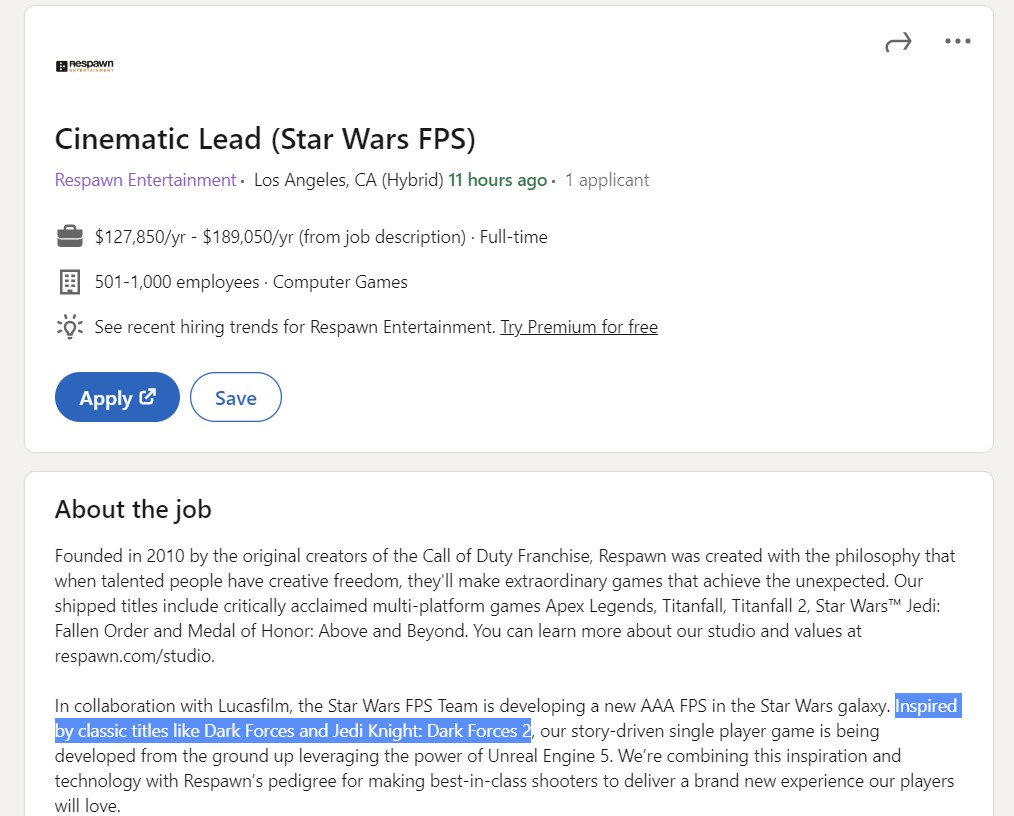
Task: Click the About the job heading
Action: click(x=132, y=509)
